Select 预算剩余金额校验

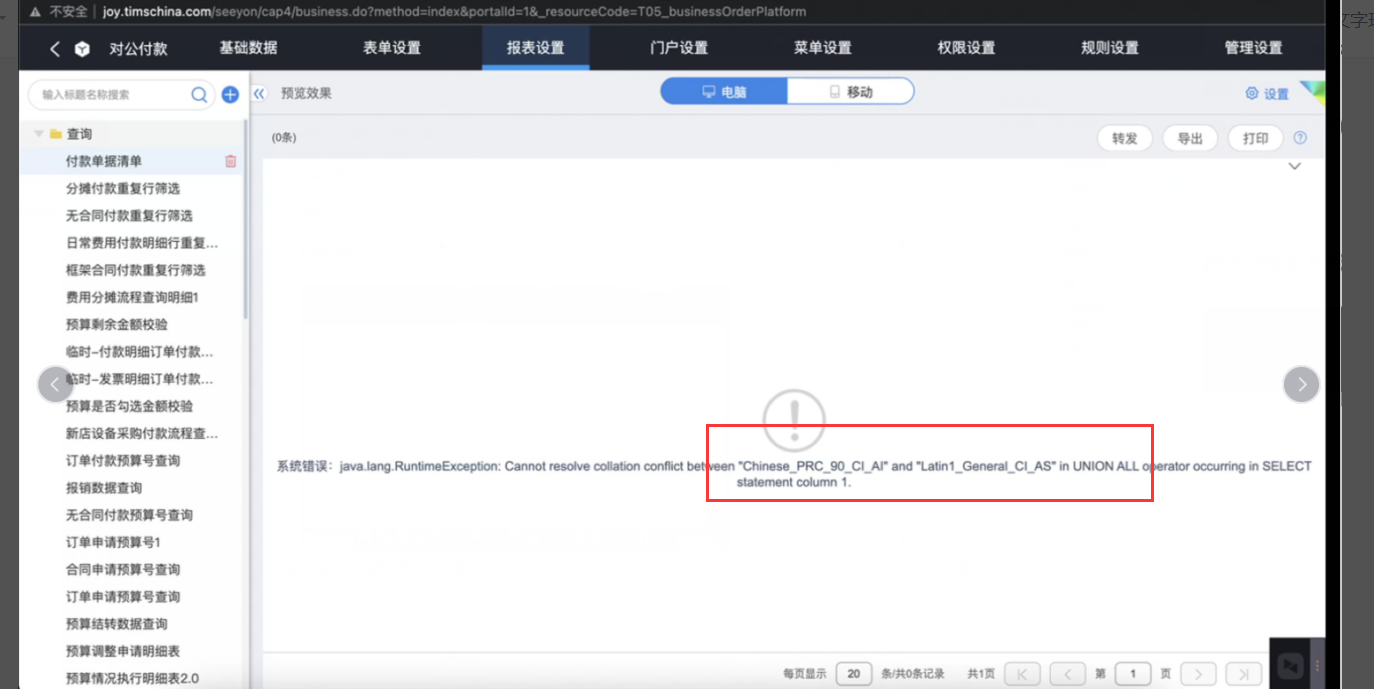pyautogui.click(x=117, y=324)
